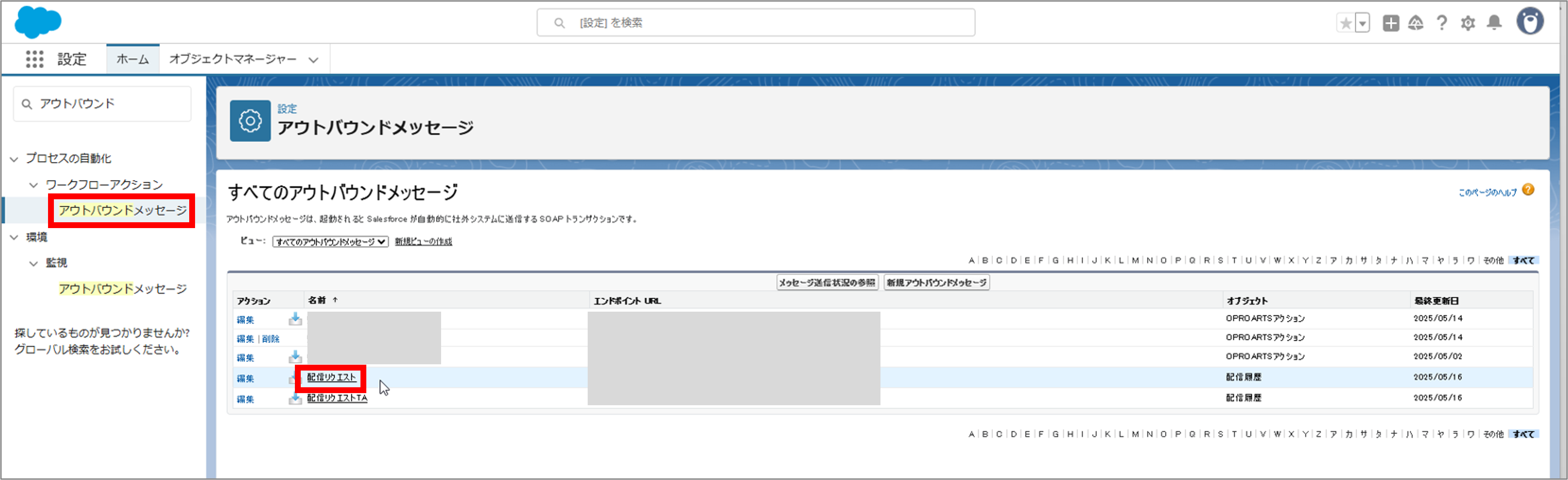Click the Salesforce cloud logo
The image size is (1568, 480).
38,23
